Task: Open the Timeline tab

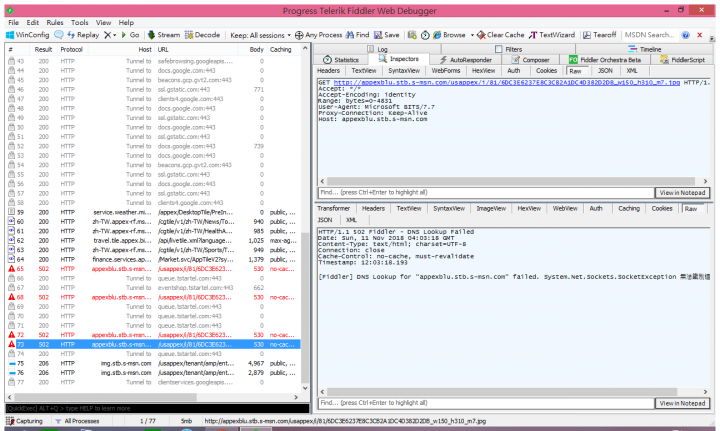Action: click(645, 49)
